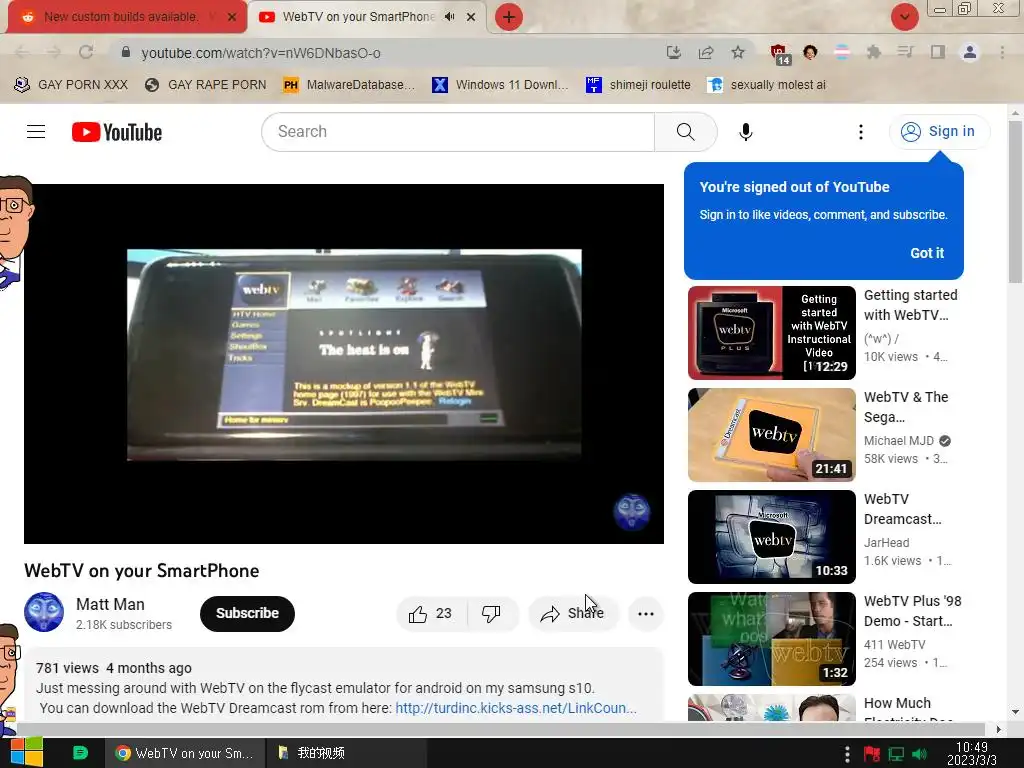Dislike the video with thumbs down
The height and width of the screenshot is (768, 1024).
(x=491, y=614)
